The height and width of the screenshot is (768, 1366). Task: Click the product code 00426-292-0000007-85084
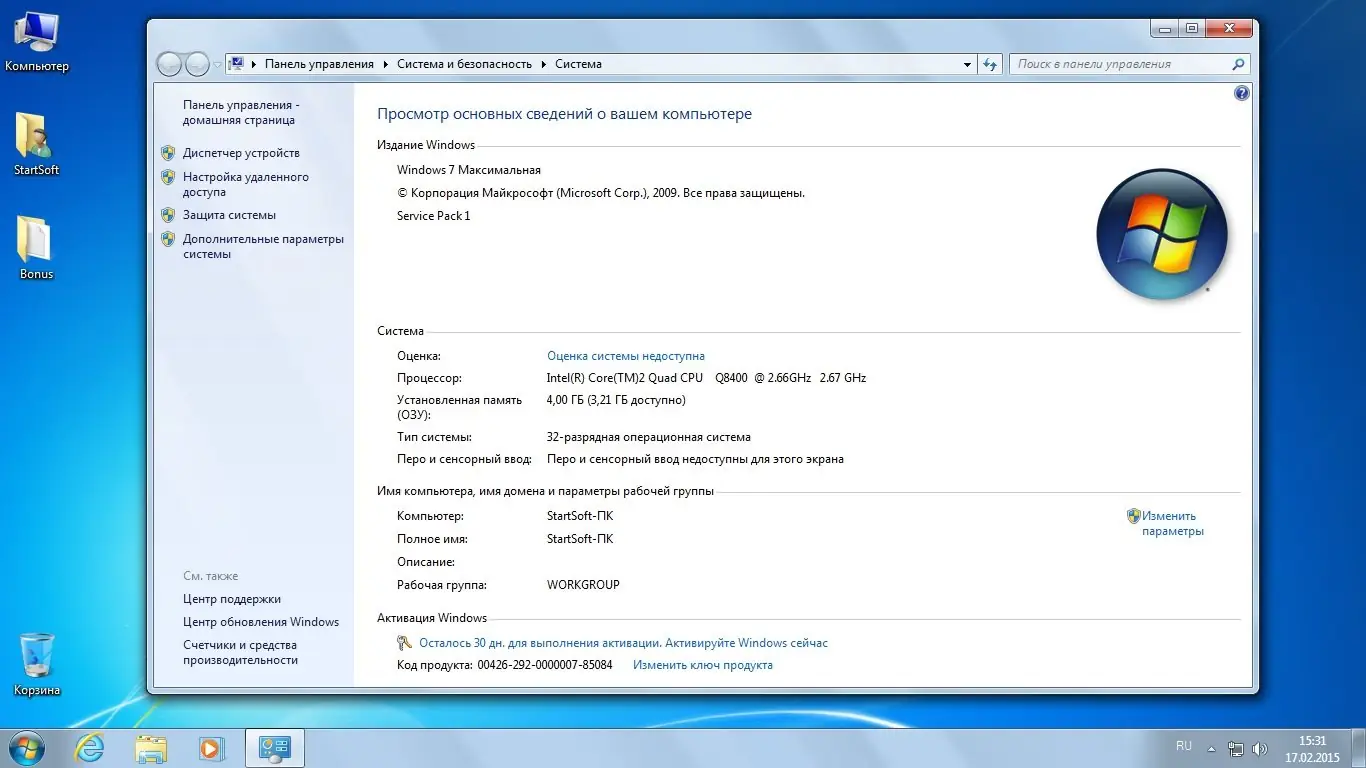(545, 665)
